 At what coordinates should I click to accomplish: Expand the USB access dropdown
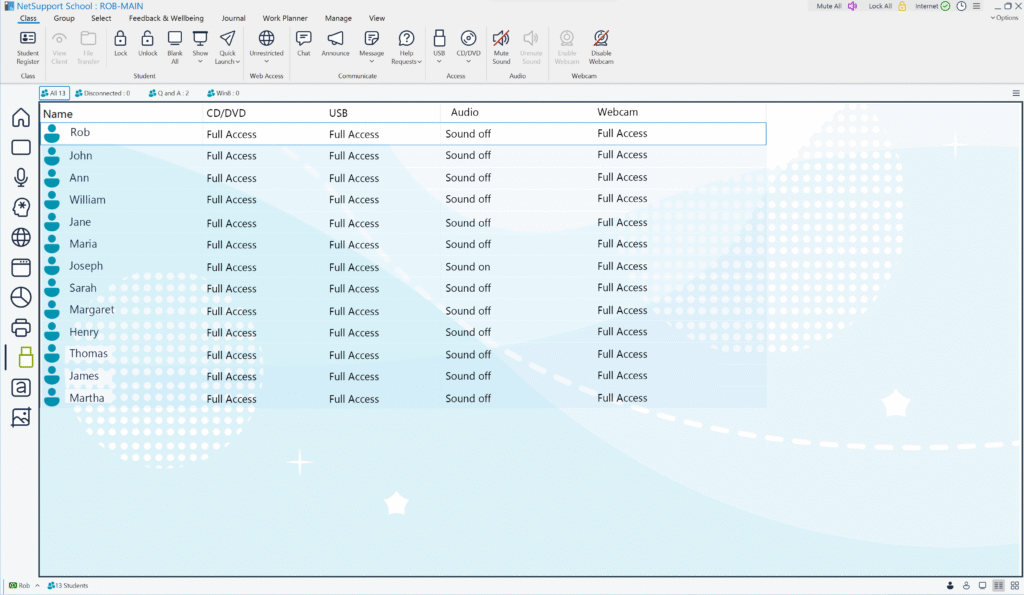[x=439, y=61]
